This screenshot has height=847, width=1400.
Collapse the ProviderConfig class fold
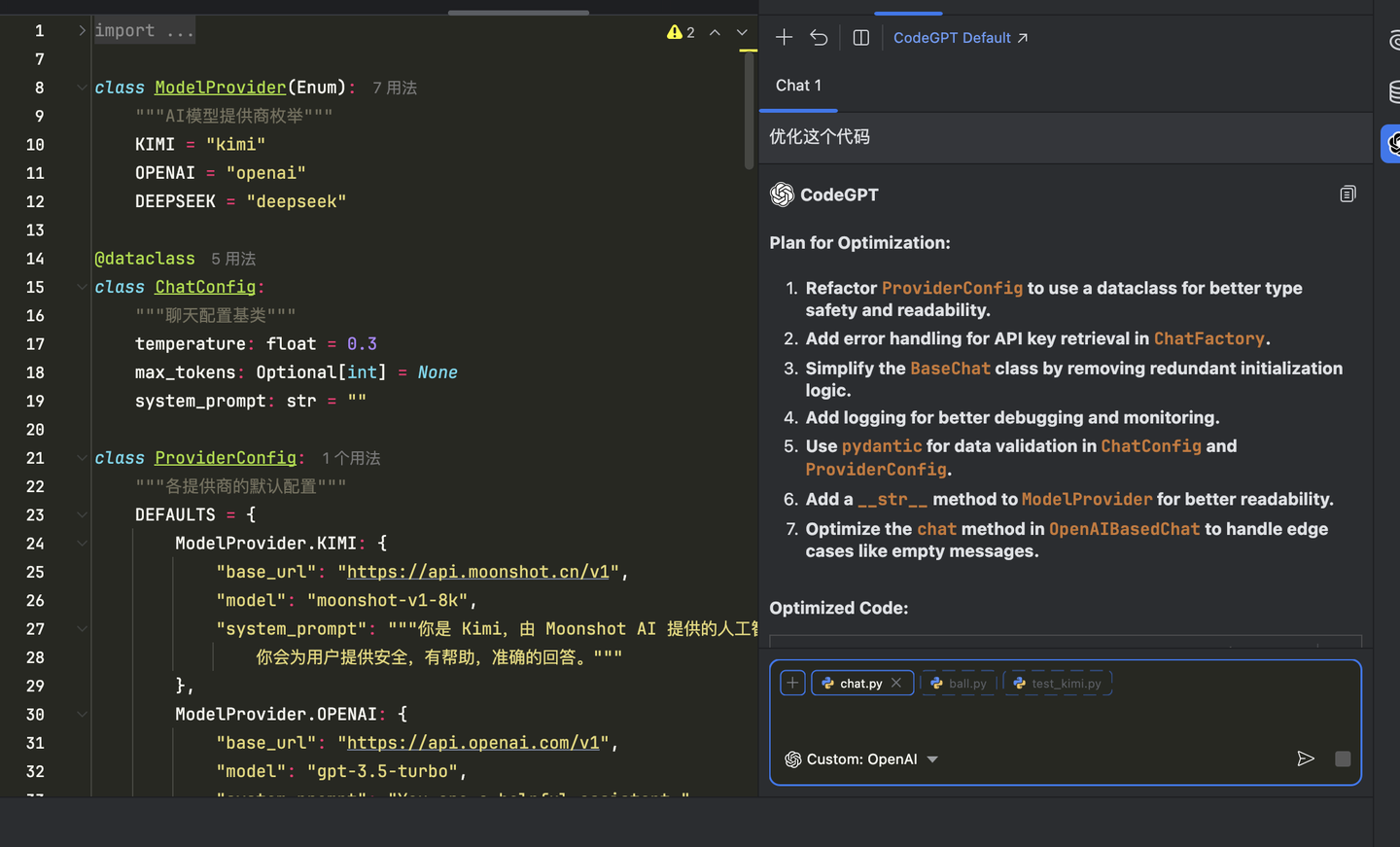tap(82, 458)
